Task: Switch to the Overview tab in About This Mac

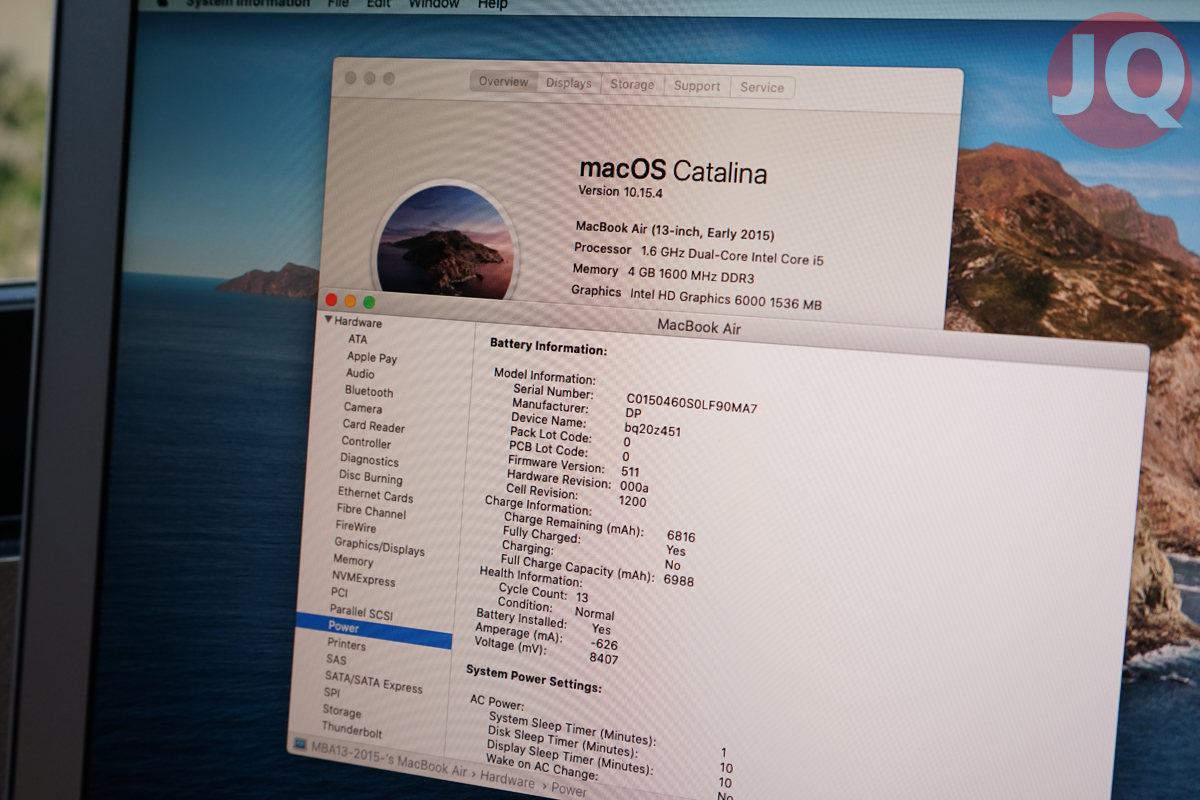Action: [x=504, y=82]
